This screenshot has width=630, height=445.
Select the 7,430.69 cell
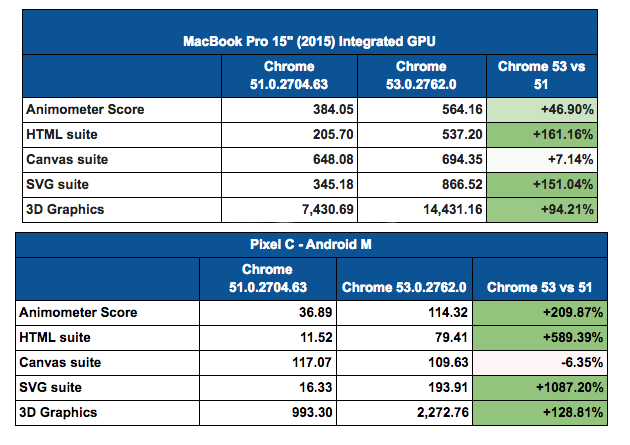(289, 210)
